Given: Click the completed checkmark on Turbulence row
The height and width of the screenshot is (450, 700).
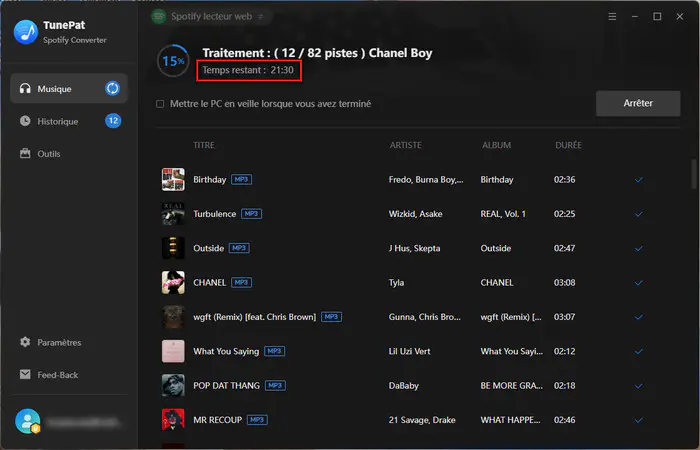Looking at the screenshot, I should point(639,214).
